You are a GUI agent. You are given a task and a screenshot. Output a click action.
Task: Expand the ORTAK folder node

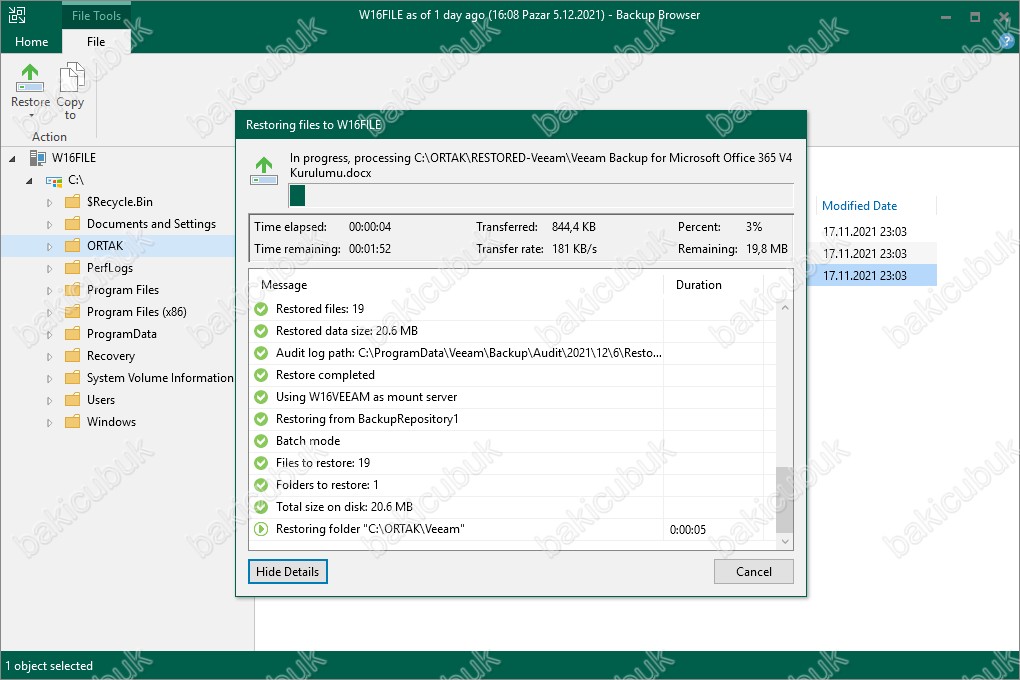coord(49,247)
